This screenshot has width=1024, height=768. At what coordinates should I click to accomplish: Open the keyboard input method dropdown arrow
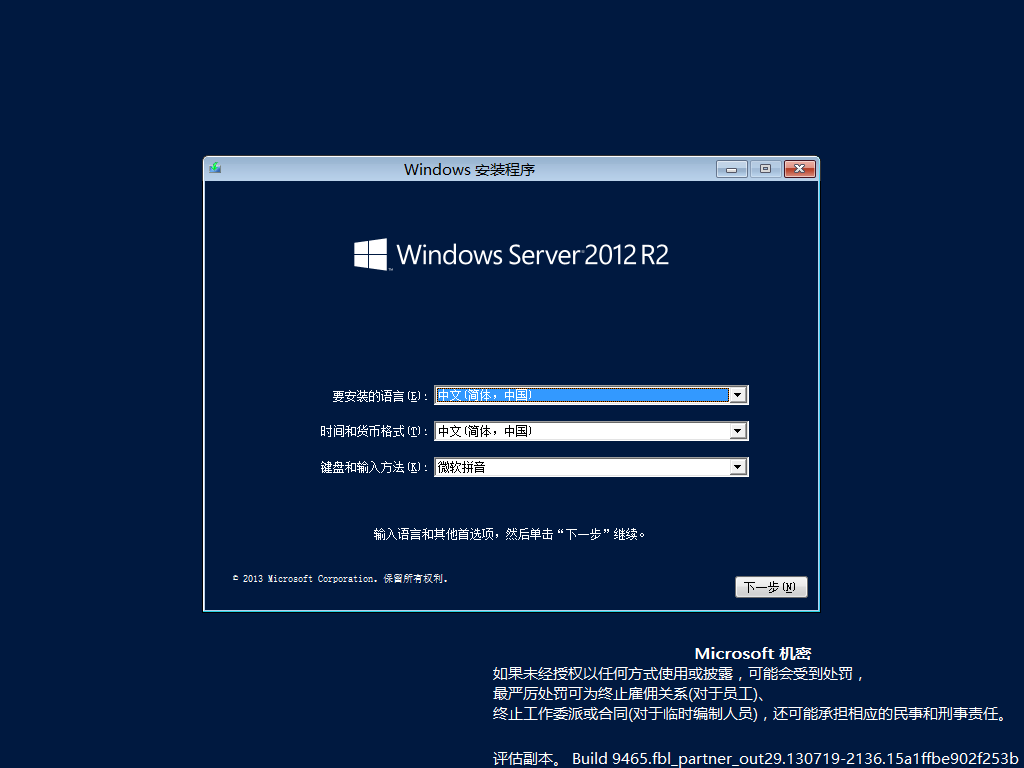coord(738,467)
